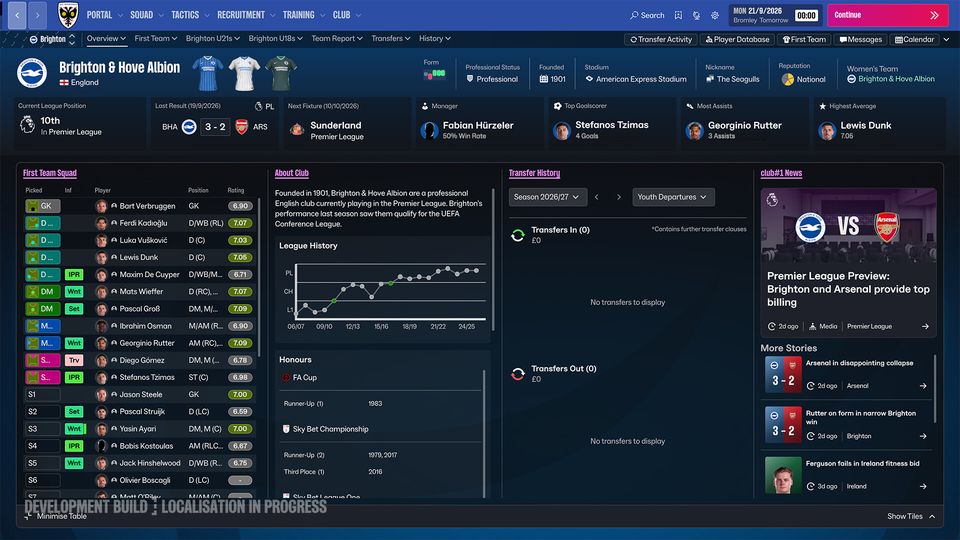Expand the Brighton U21s dropdown
960x540 pixels.
[212, 39]
